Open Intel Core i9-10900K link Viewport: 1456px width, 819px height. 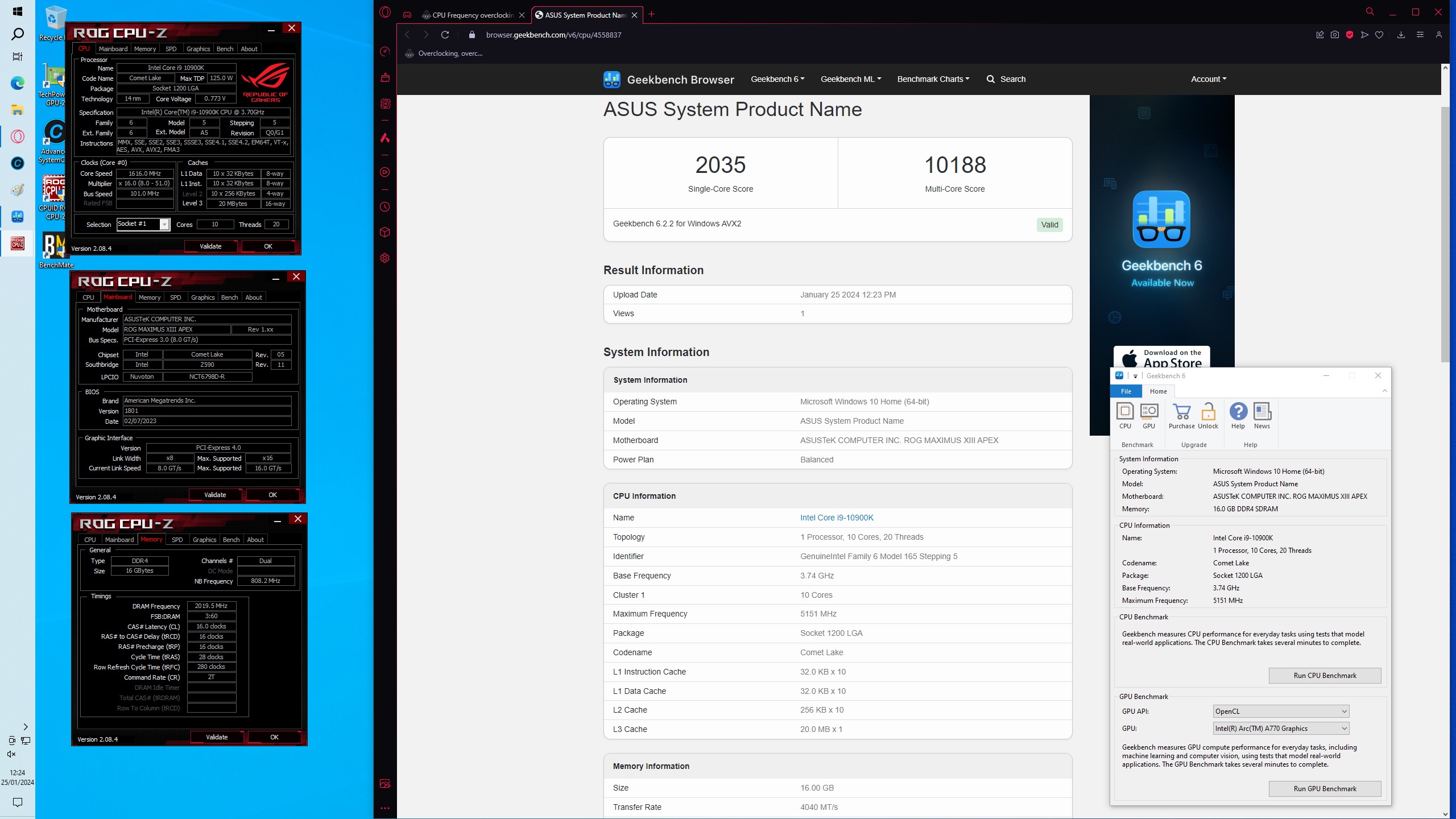837,518
